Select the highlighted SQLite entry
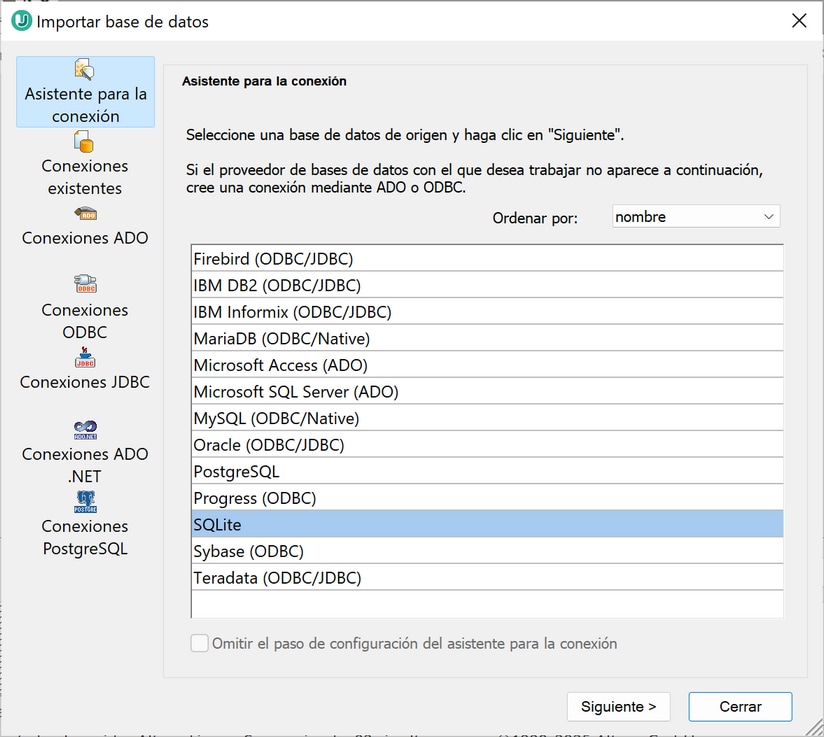 pos(217,524)
